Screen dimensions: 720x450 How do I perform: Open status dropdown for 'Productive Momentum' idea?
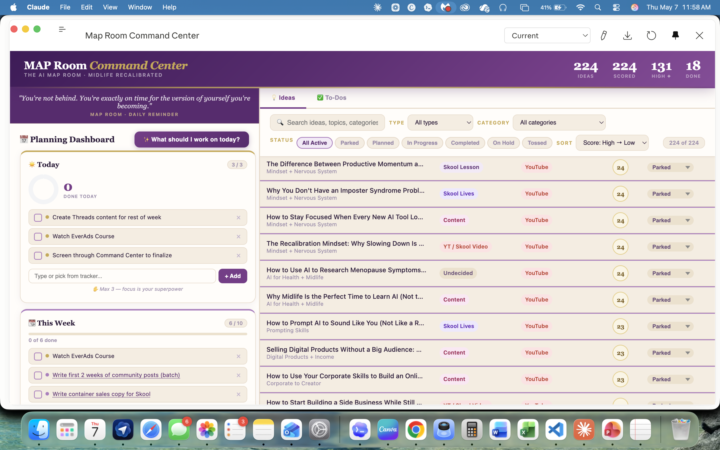[670, 167]
